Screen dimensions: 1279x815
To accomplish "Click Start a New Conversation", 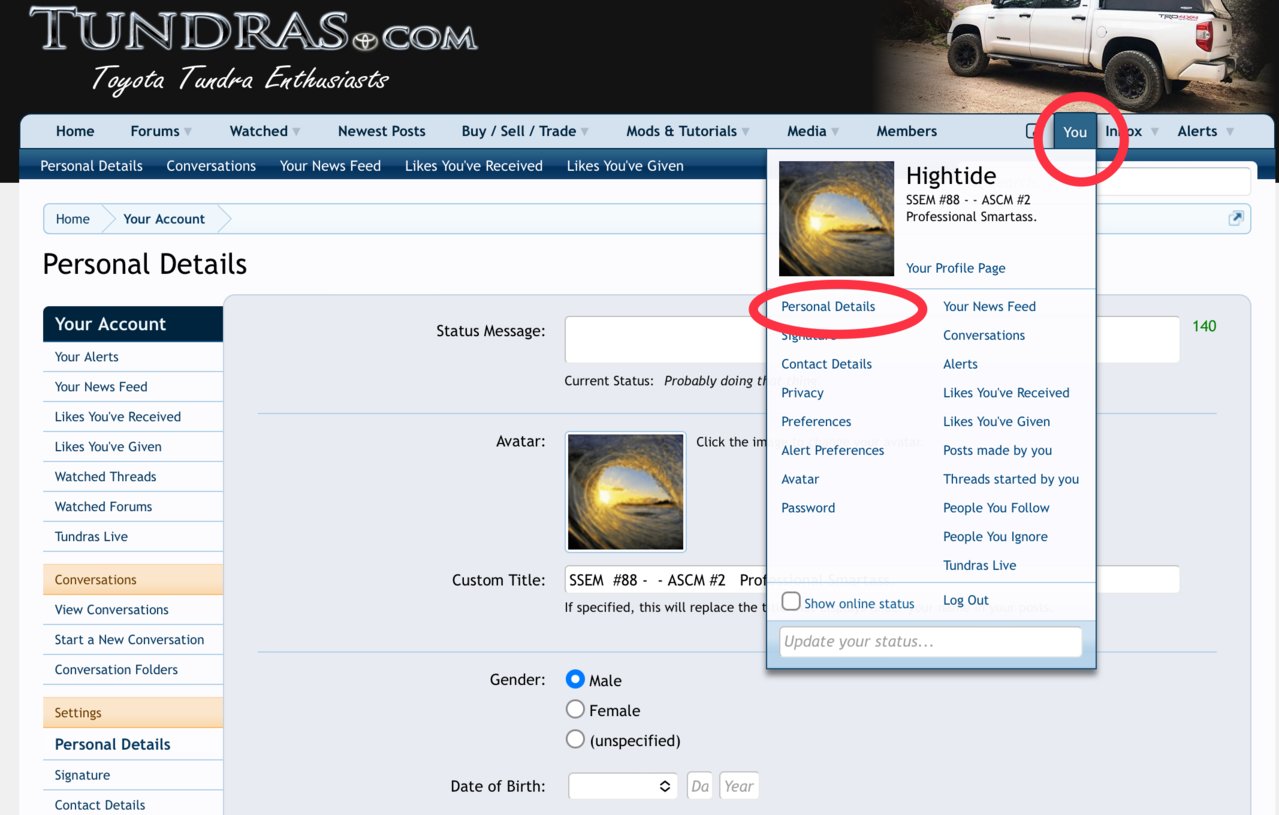I will [129, 640].
